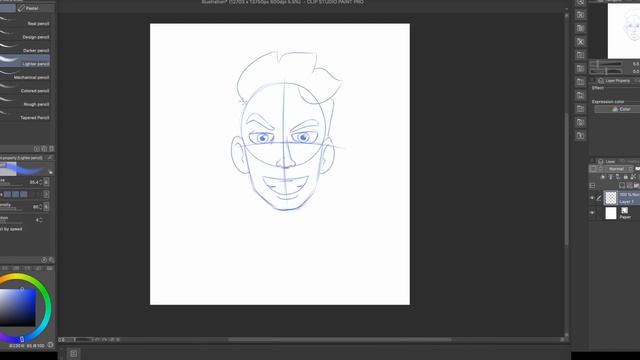Select the Real pencil brush
Viewport: 640px width, 360px height.
click(x=25, y=23)
